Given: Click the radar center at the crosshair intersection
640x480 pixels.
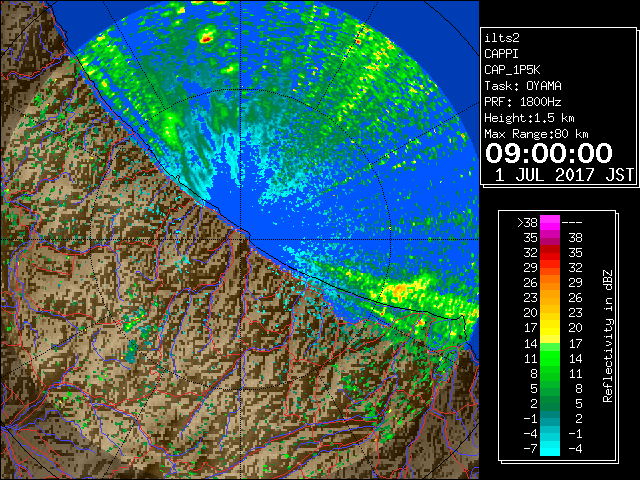Looking at the screenshot, I should point(241,239).
